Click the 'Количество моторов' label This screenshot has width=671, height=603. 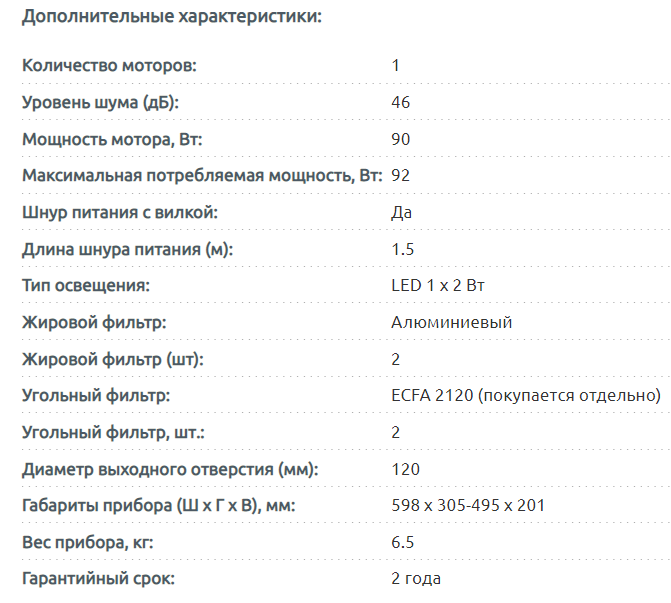[110, 66]
